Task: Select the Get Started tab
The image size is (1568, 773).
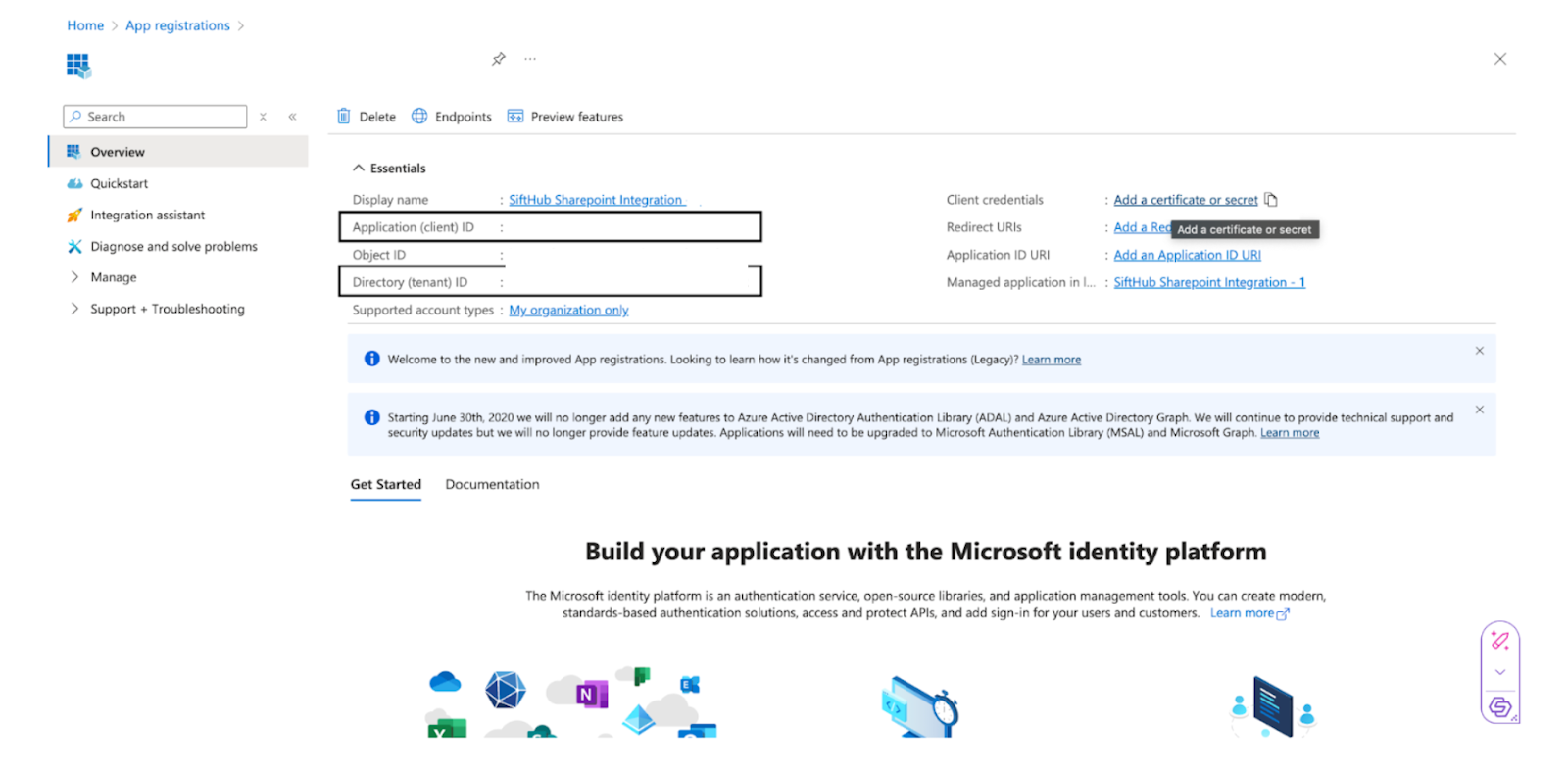Action: pos(385,484)
